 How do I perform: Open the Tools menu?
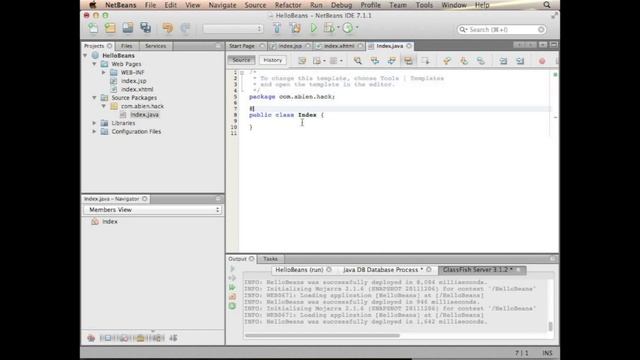click(x=424, y=5)
